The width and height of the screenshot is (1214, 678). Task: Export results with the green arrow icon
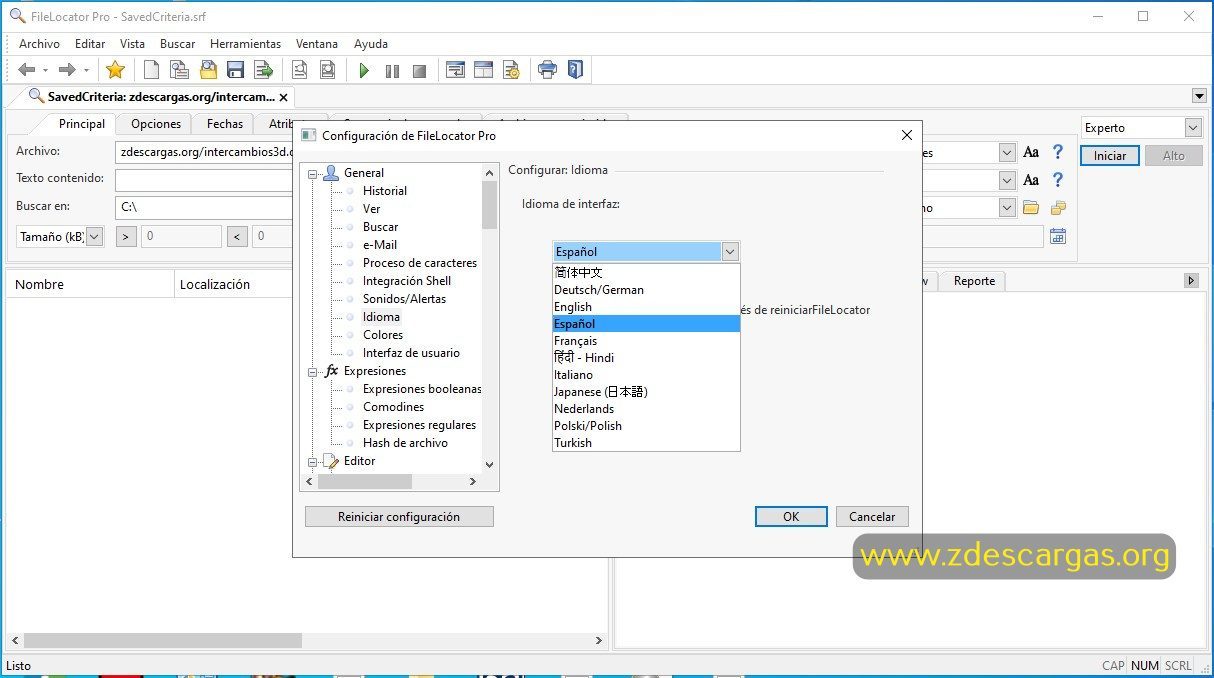(264, 70)
